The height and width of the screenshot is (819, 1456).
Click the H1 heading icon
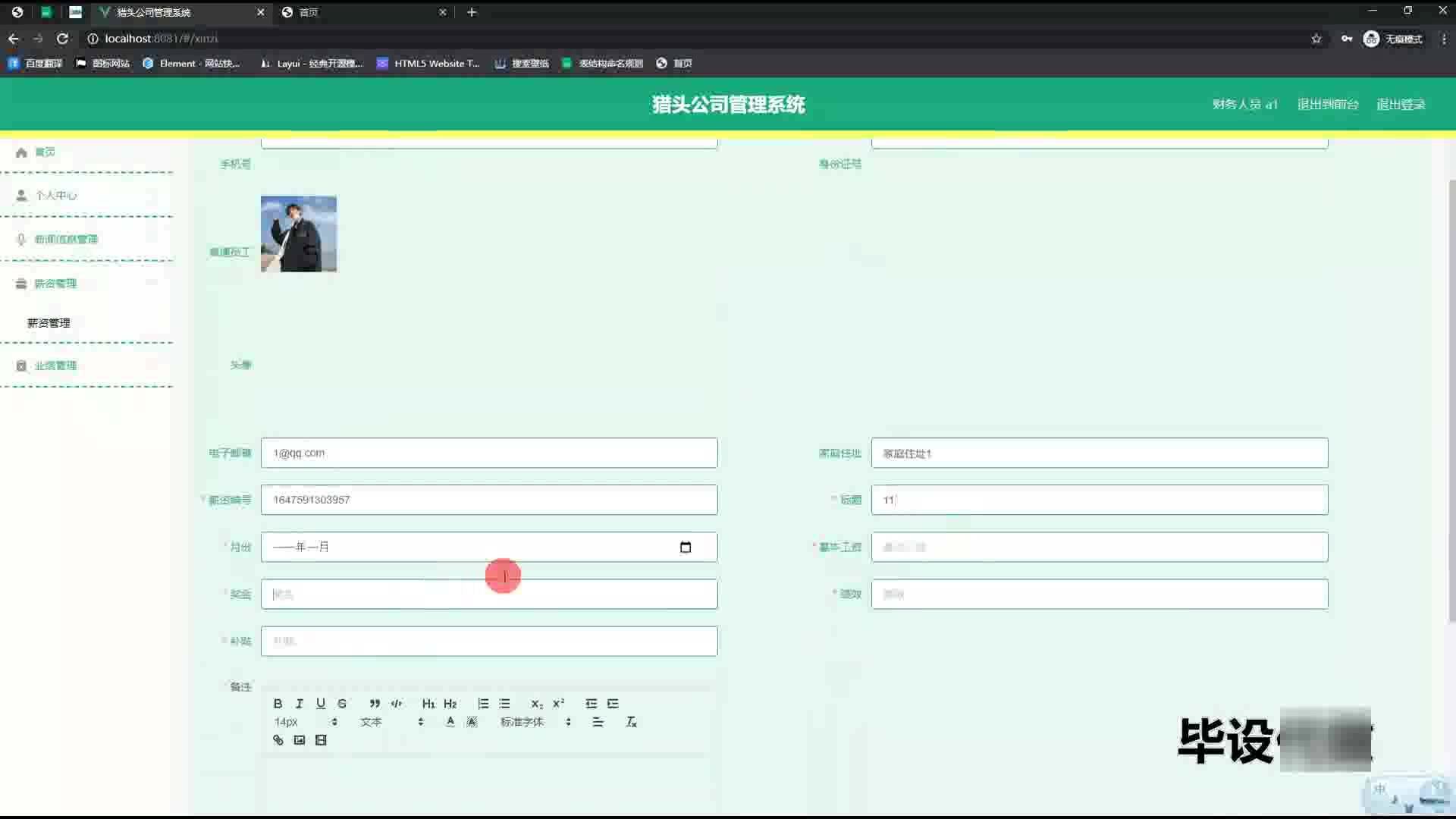click(428, 704)
